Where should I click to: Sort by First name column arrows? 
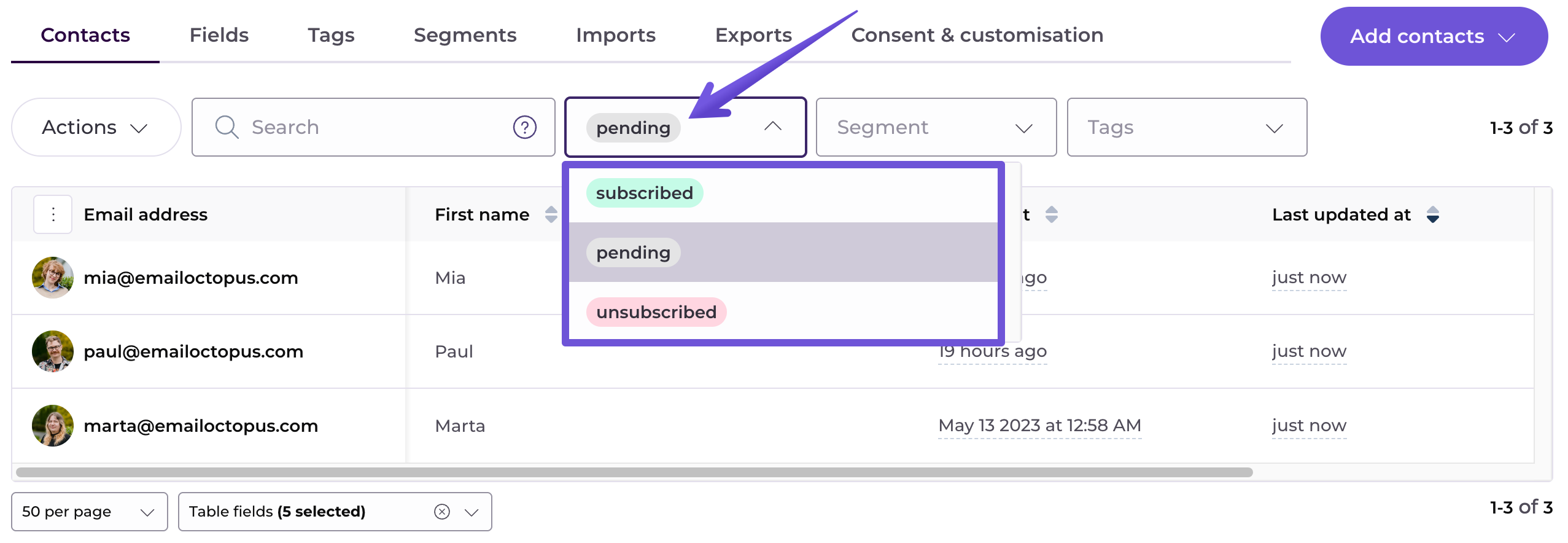point(551,214)
